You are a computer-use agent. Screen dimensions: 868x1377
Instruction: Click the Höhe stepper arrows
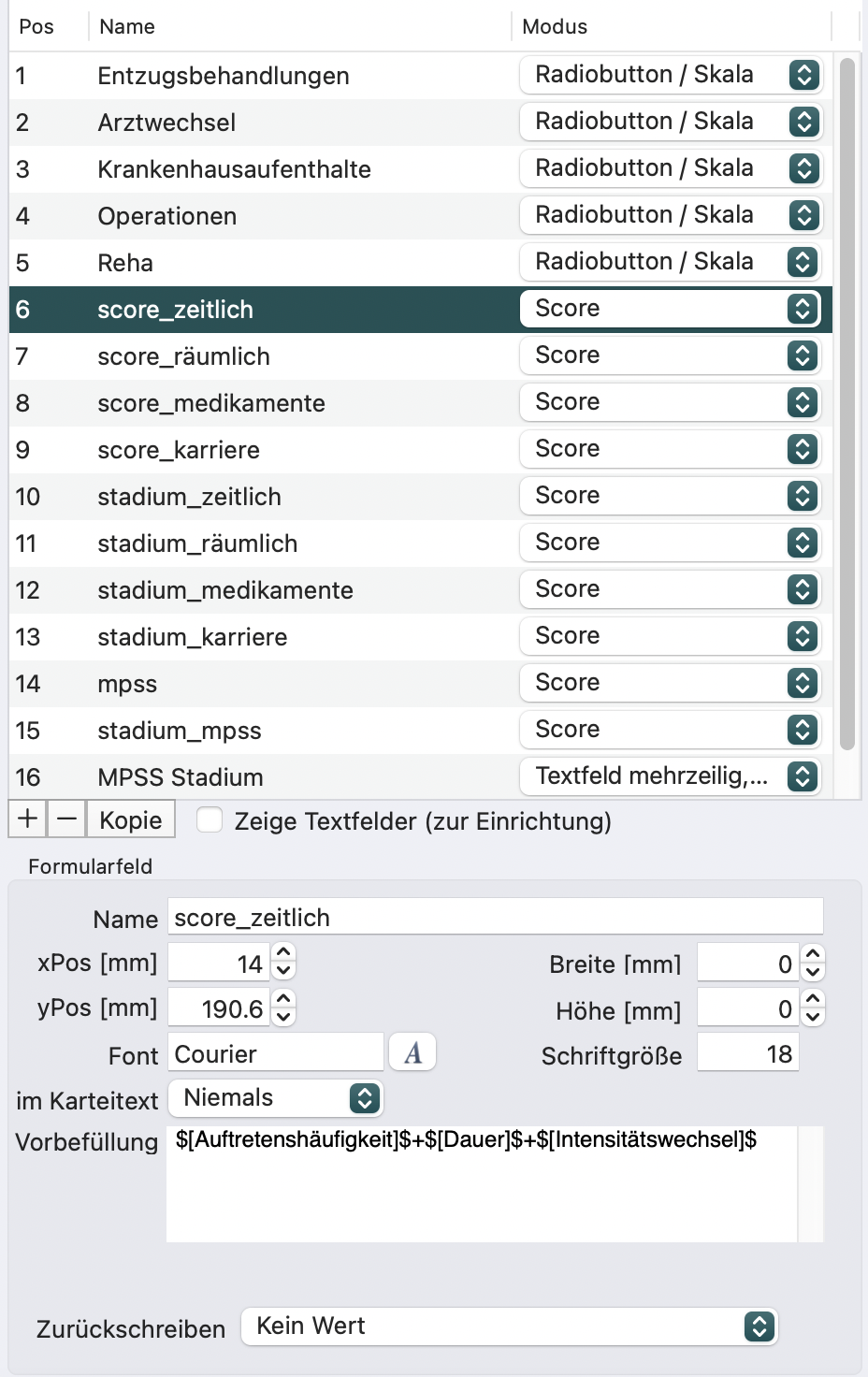pyautogui.click(x=813, y=1008)
